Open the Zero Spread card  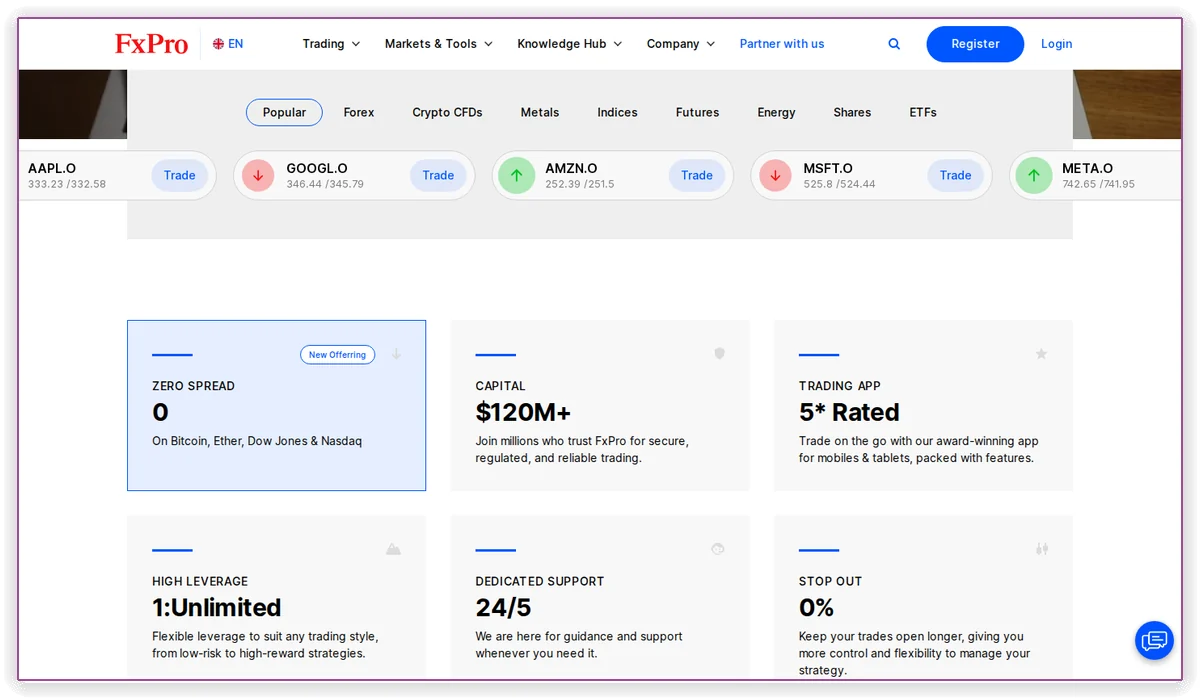[x=276, y=405]
